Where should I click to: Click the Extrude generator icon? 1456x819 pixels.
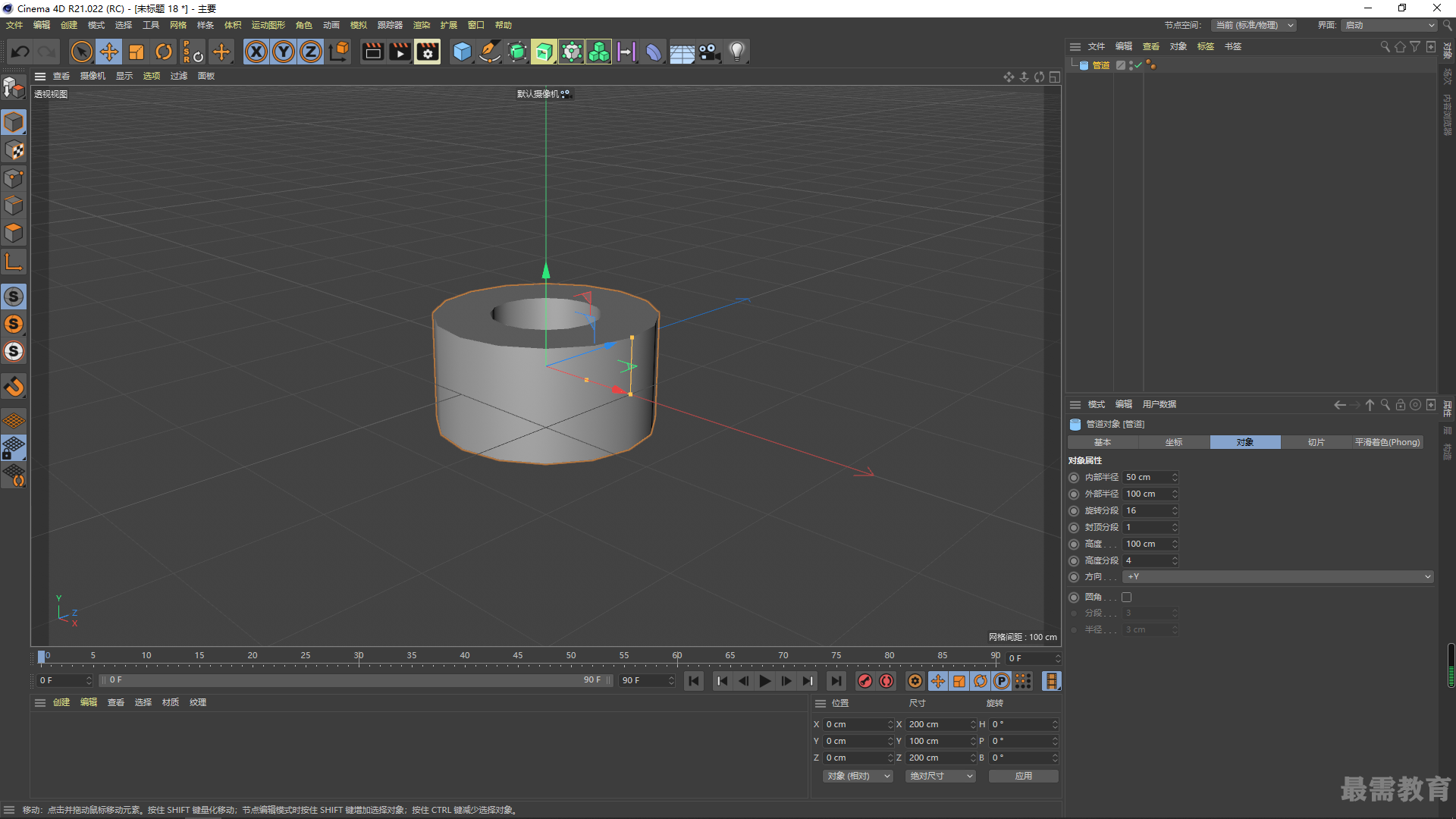544,52
